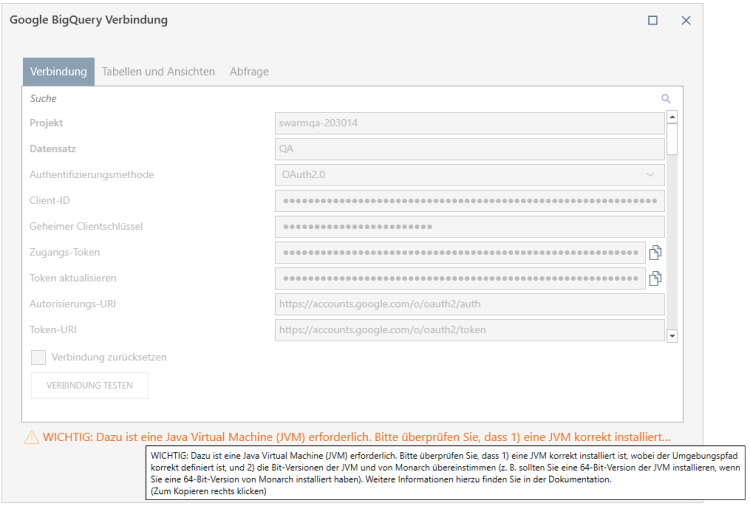Viewport: 750px width, 506px height.
Task: Click the vertical scrollbar thumb
Action: click(672, 139)
